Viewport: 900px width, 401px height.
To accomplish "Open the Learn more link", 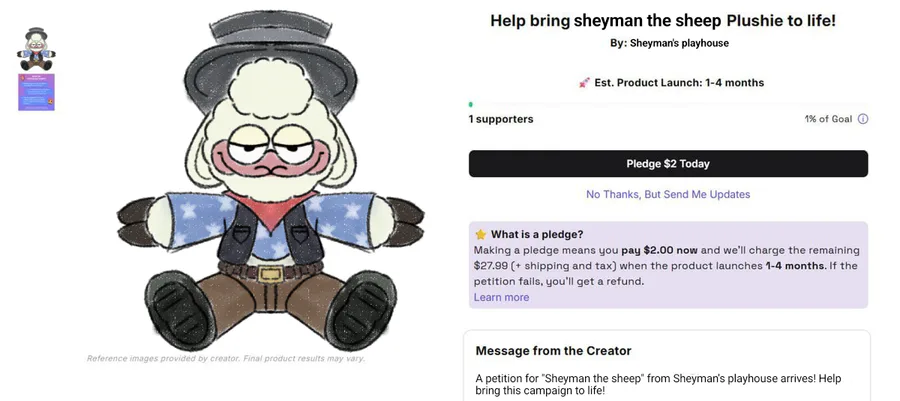I will coord(501,297).
